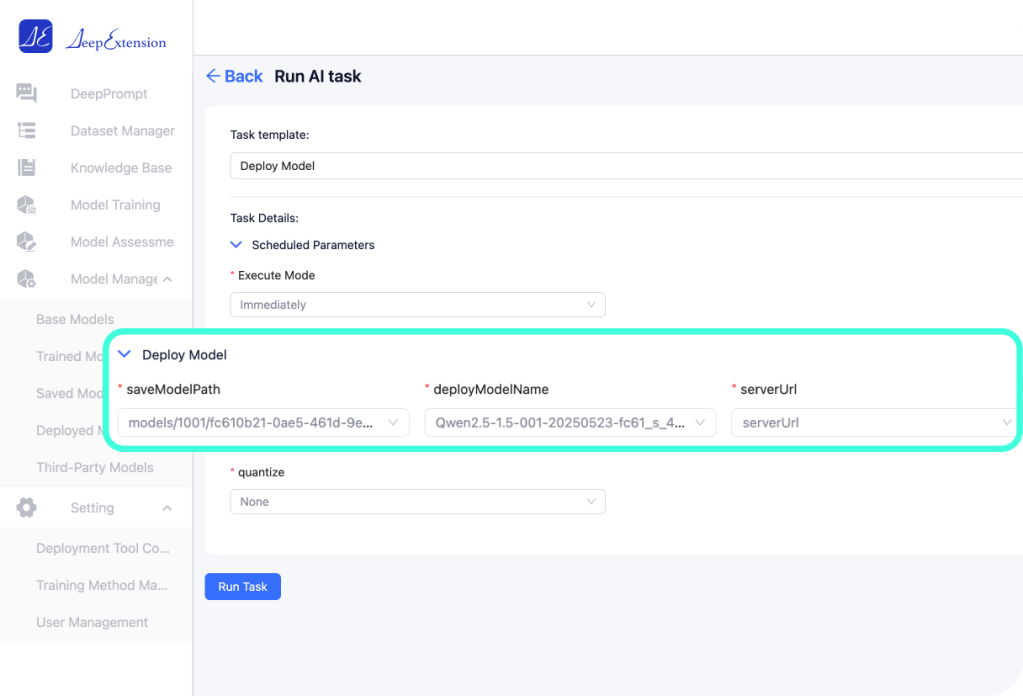The width and height of the screenshot is (1023, 696).
Task: Open the Execute Mode dropdown
Action: coord(417,305)
